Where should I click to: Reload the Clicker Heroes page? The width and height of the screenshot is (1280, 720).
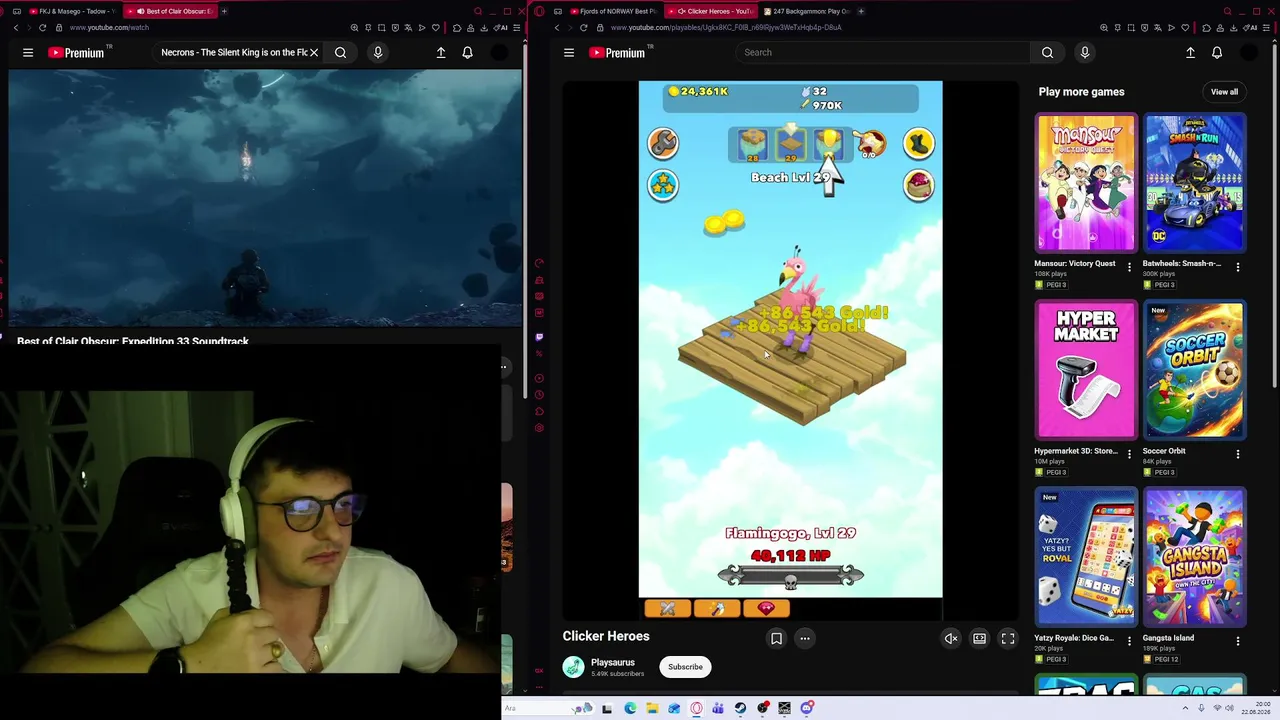tap(583, 27)
